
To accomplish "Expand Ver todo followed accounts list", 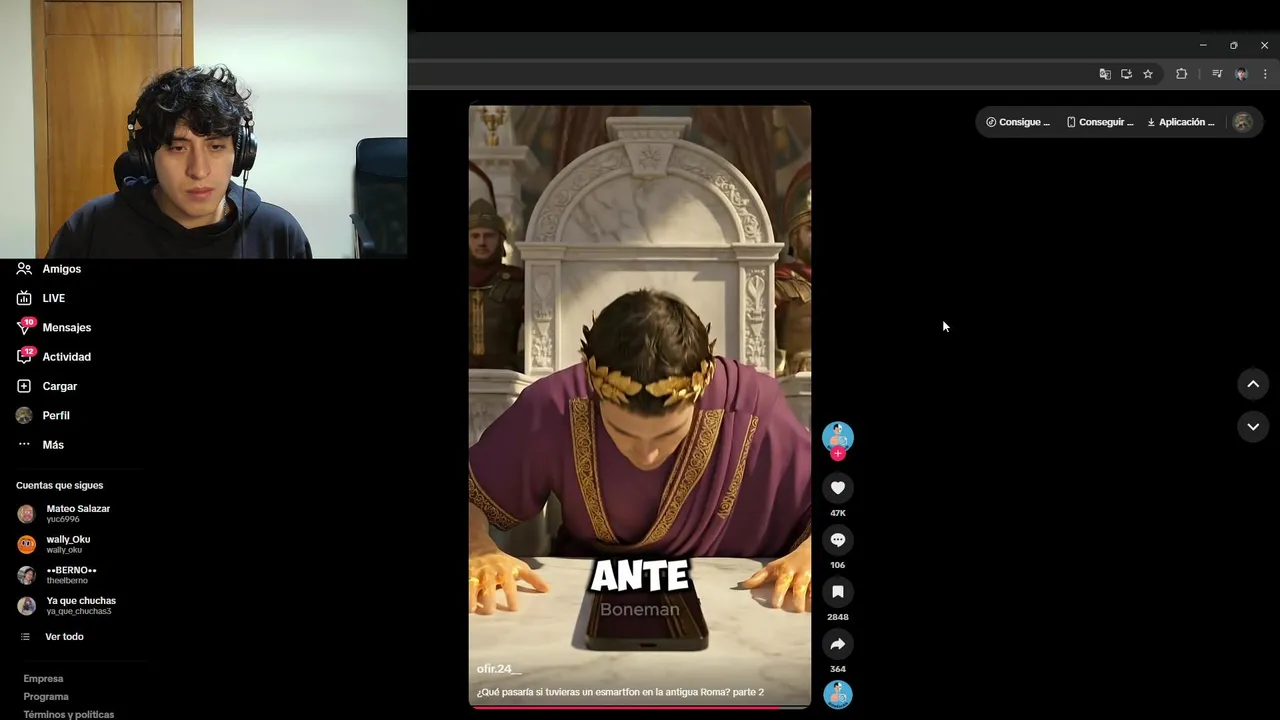I will tap(64, 637).
